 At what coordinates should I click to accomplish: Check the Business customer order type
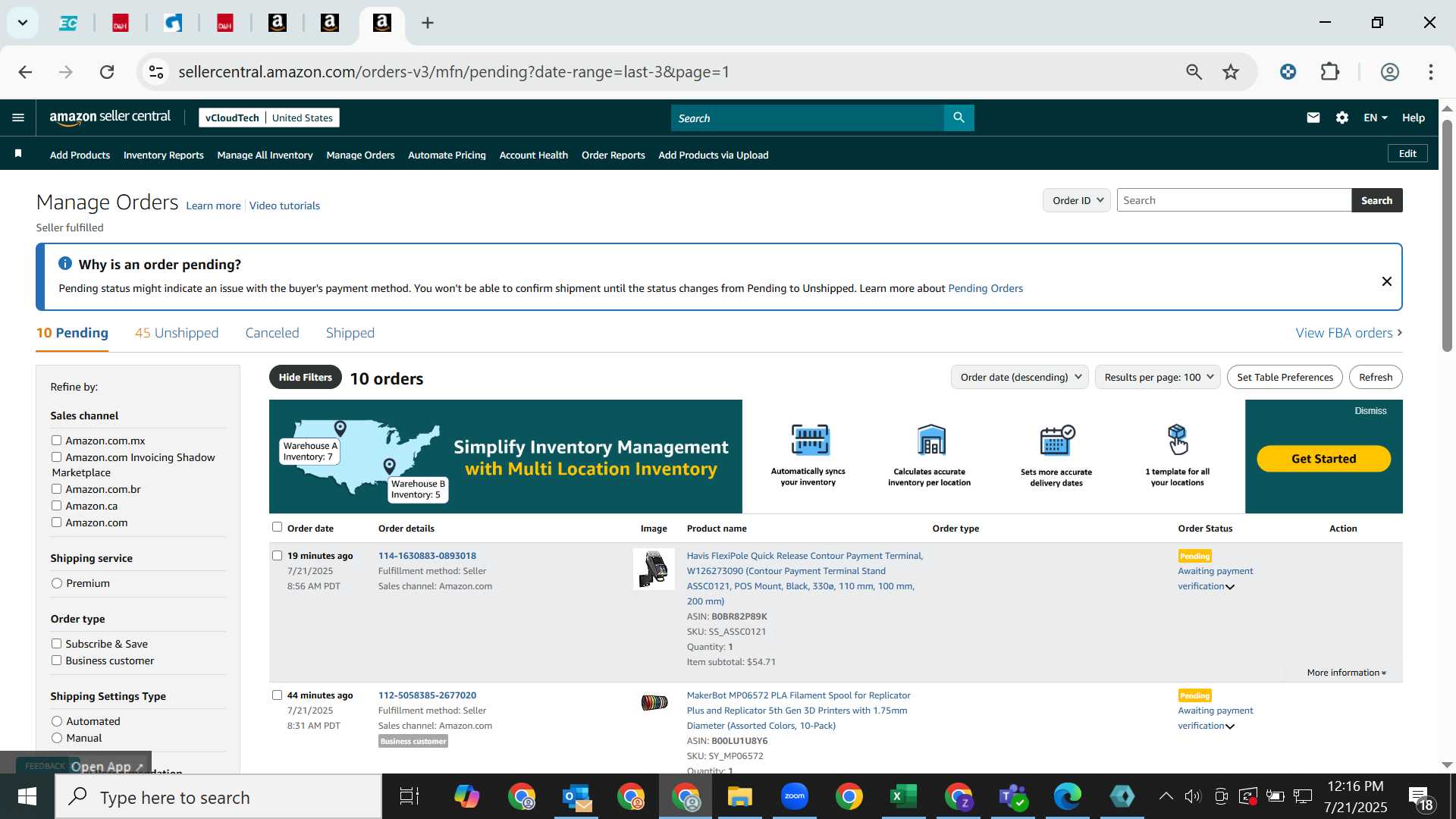click(56, 661)
